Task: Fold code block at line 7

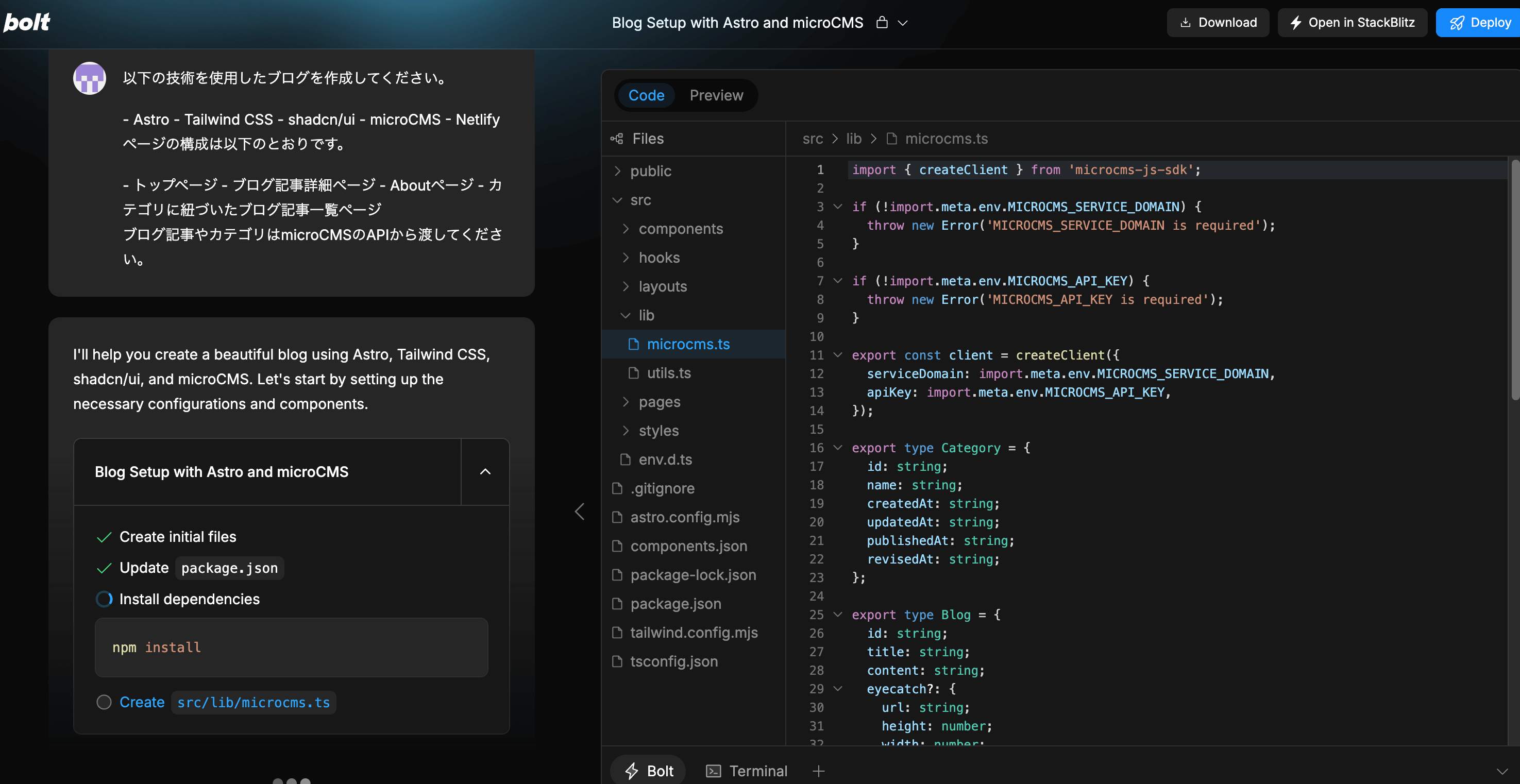Action: click(x=837, y=281)
